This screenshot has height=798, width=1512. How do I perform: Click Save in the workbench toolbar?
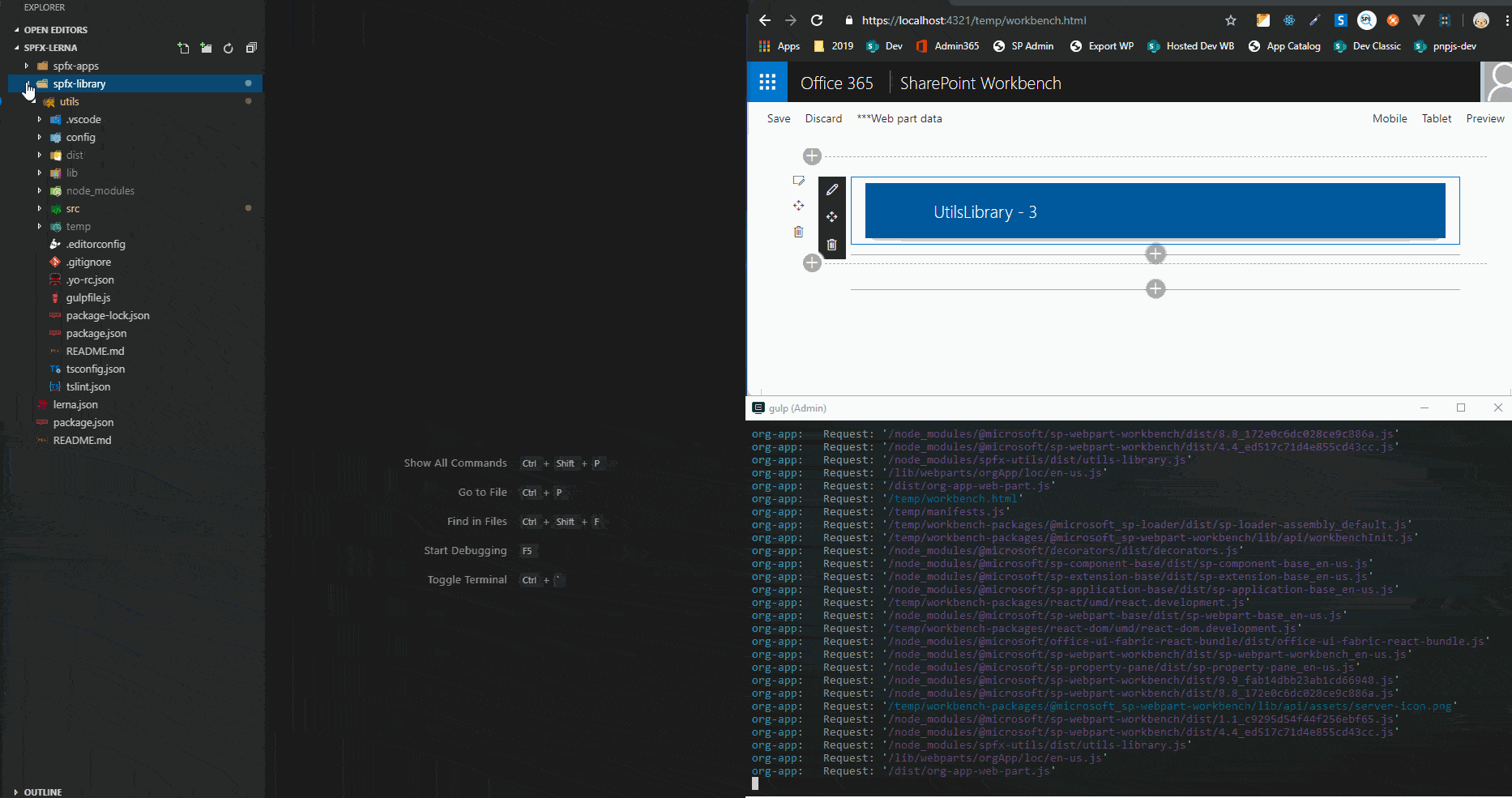(x=778, y=118)
